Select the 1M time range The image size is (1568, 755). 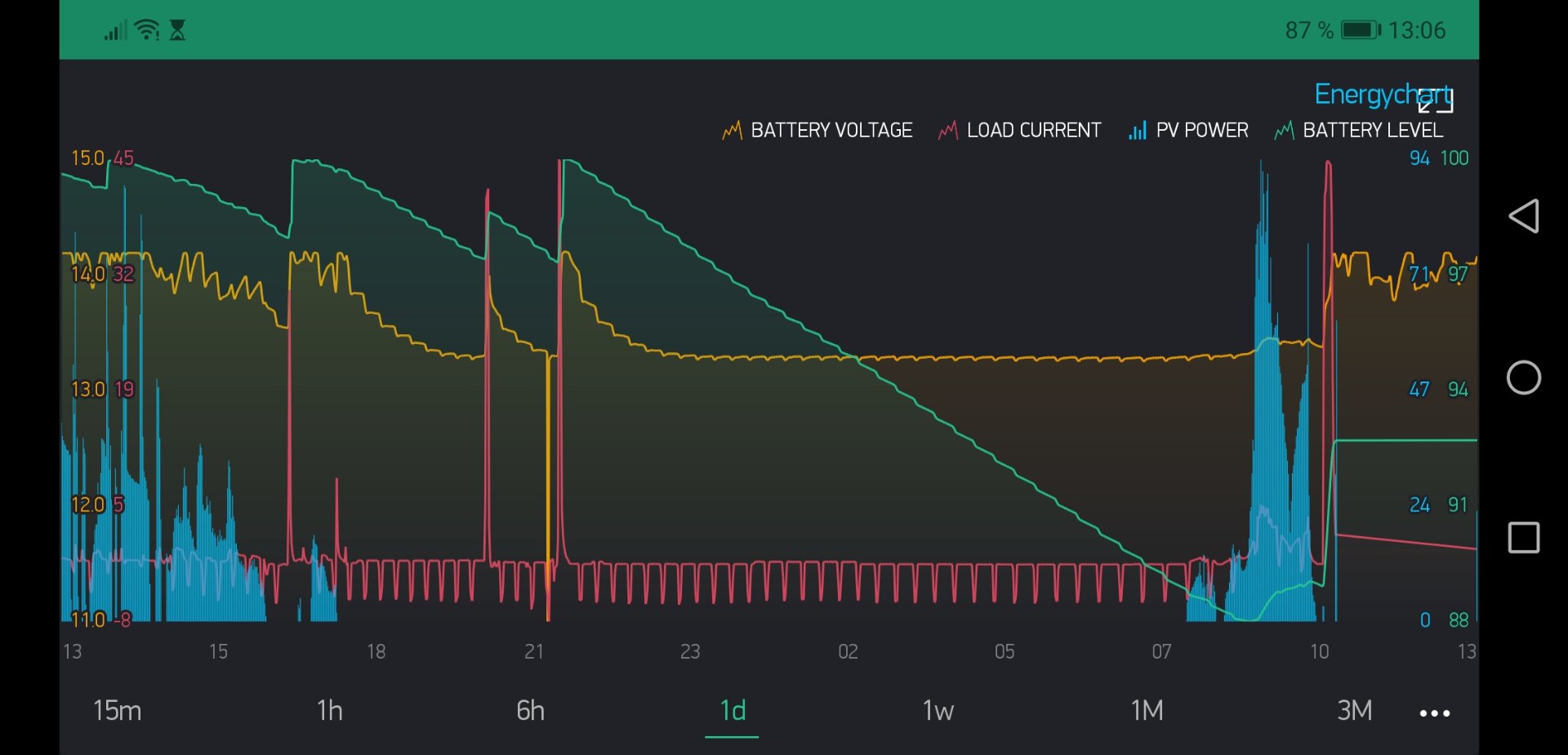coord(1147,710)
